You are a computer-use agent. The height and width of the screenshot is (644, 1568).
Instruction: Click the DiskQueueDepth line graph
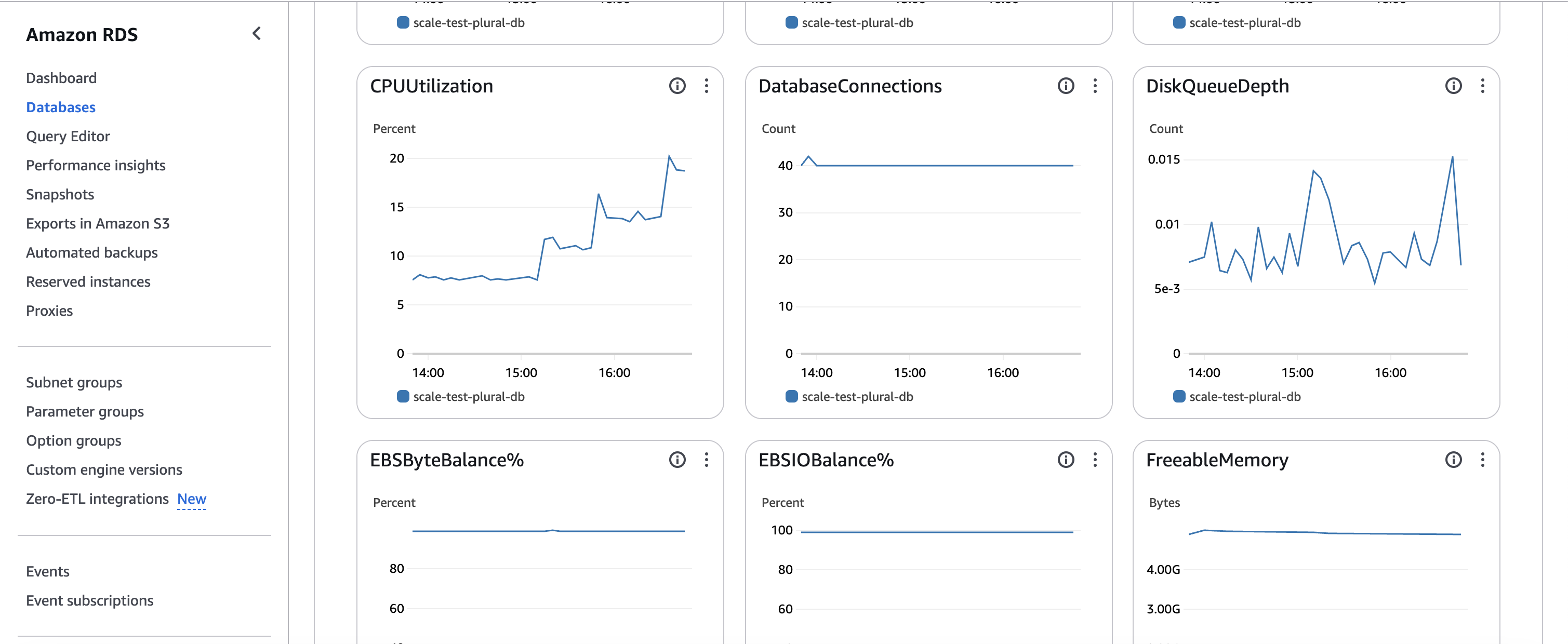1325,219
